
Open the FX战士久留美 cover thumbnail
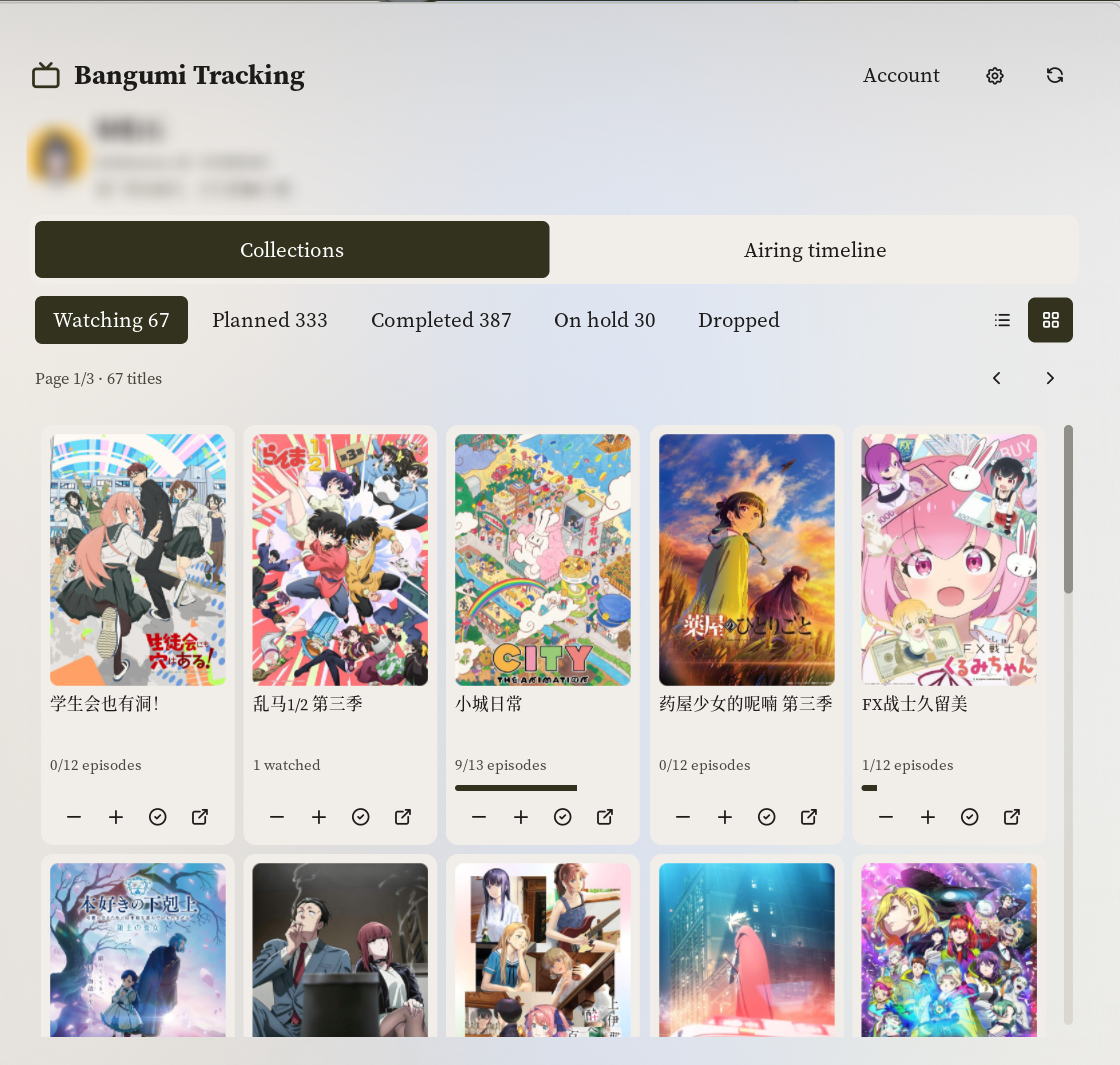tap(949, 560)
